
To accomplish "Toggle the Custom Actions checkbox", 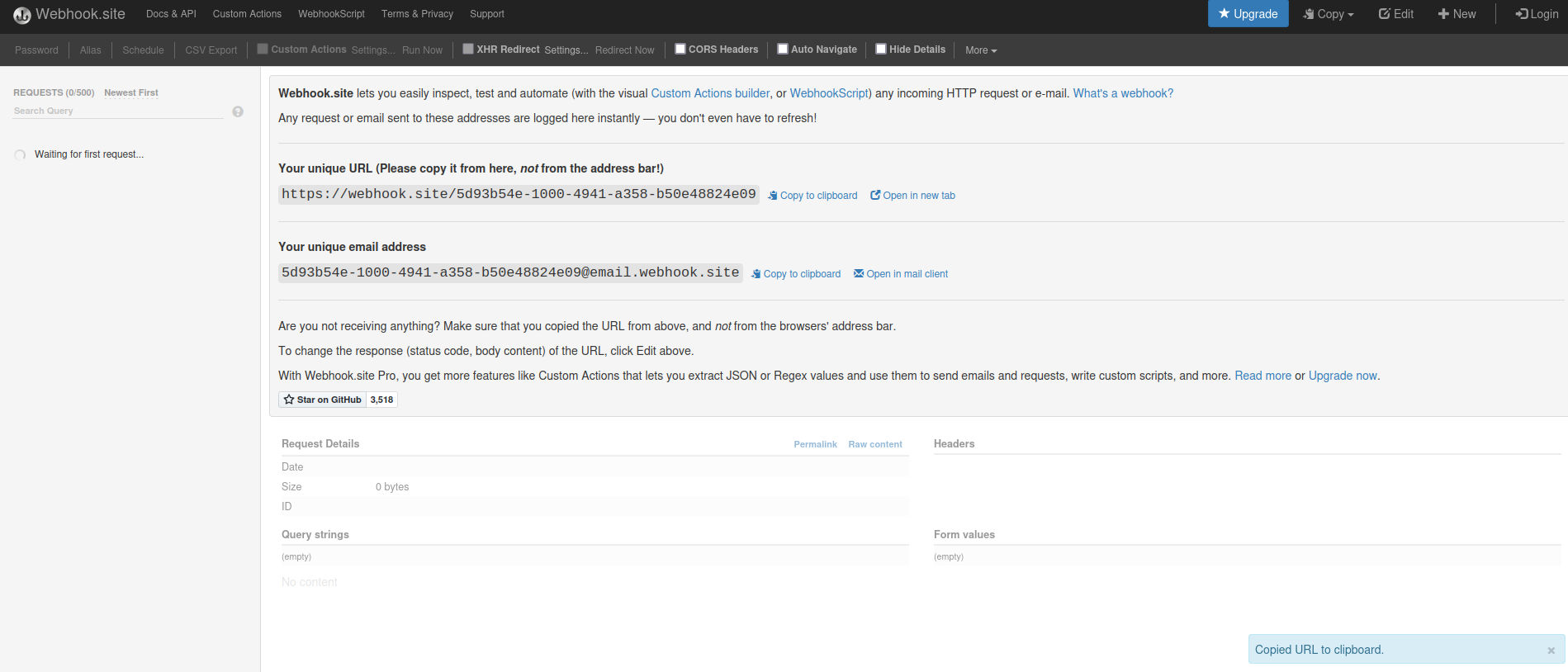I will [x=263, y=49].
